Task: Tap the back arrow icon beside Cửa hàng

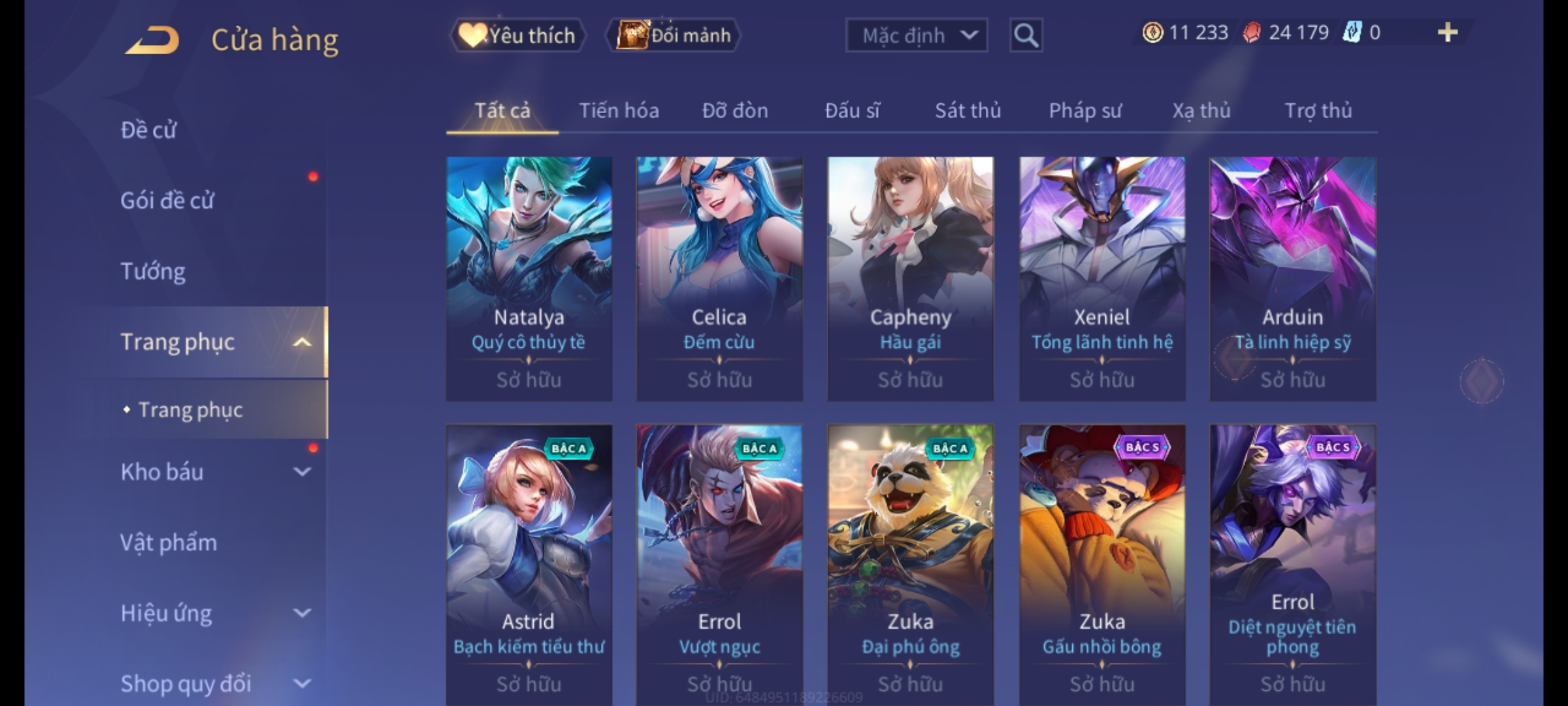Action: coord(153,40)
